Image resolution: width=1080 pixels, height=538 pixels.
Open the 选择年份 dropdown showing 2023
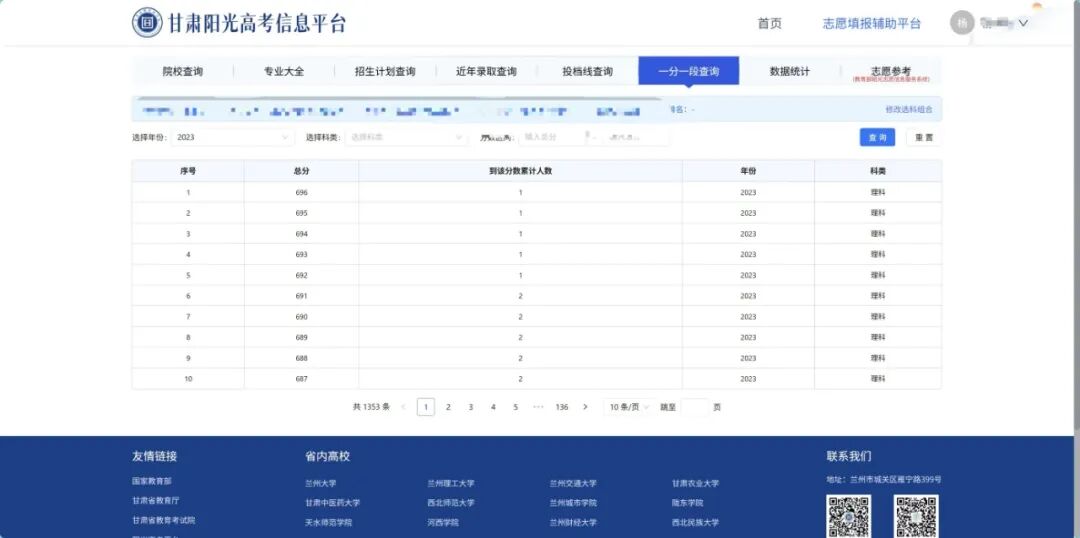(233, 137)
